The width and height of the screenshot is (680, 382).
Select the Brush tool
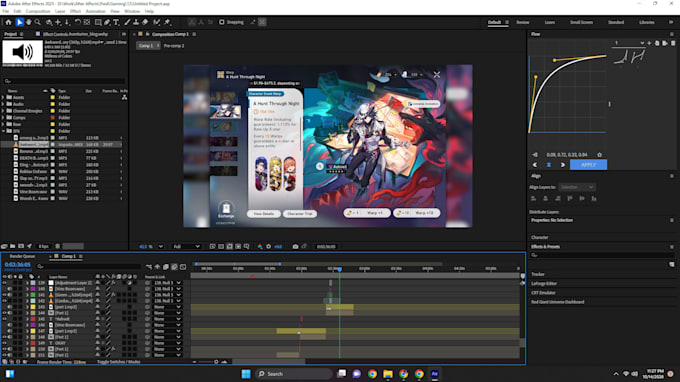pyautogui.click(x=127, y=22)
